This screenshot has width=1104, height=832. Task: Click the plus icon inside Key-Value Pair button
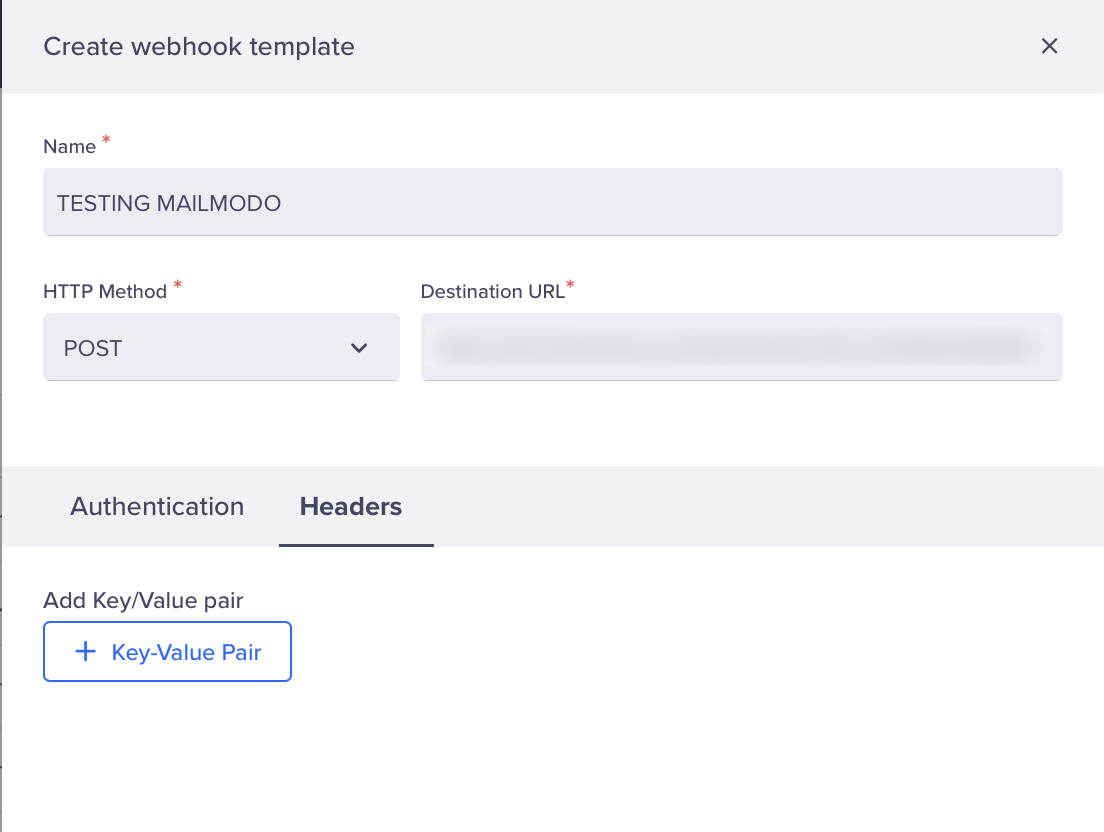point(84,651)
